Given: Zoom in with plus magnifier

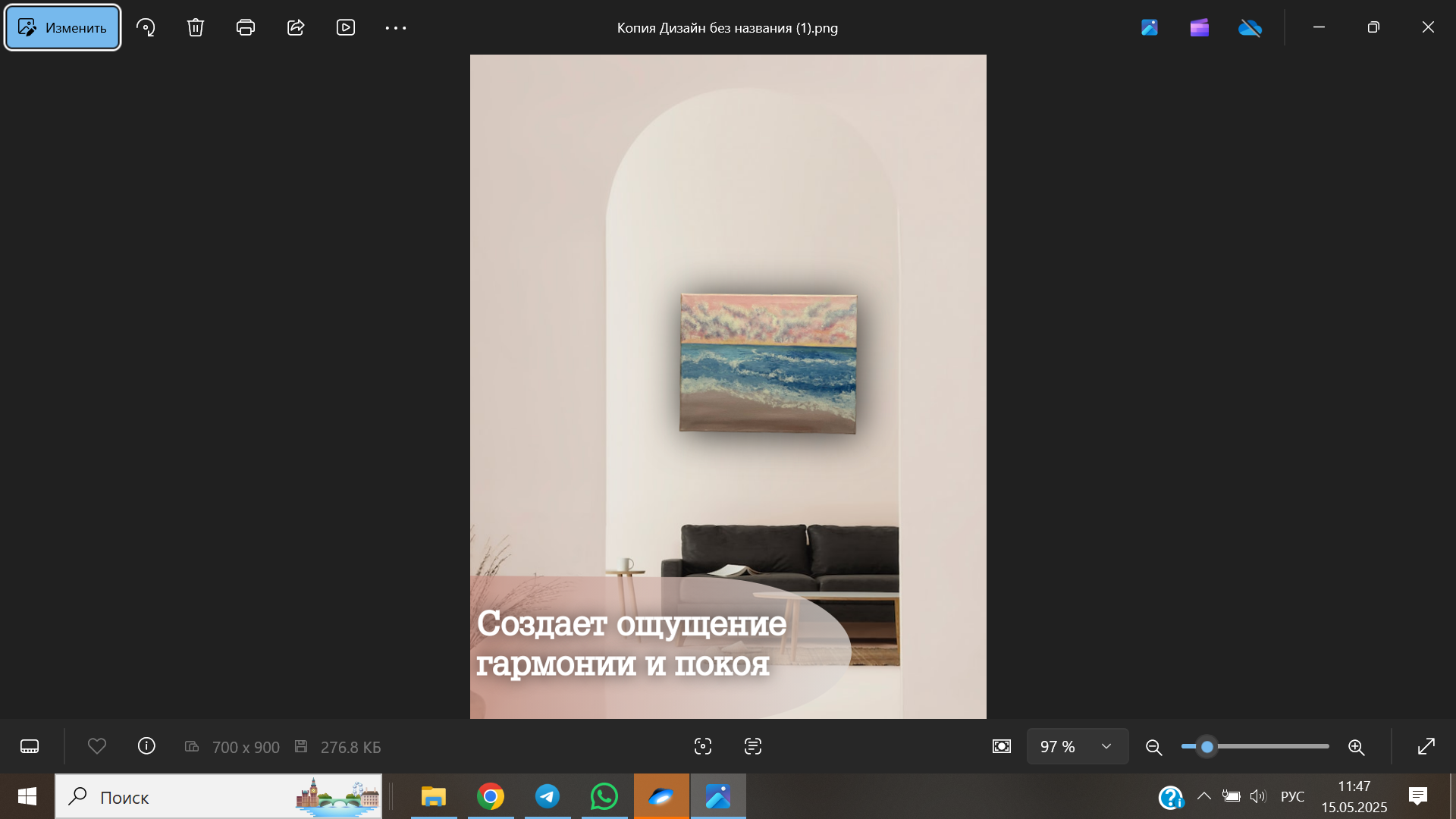Looking at the screenshot, I should coord(1357,747).
